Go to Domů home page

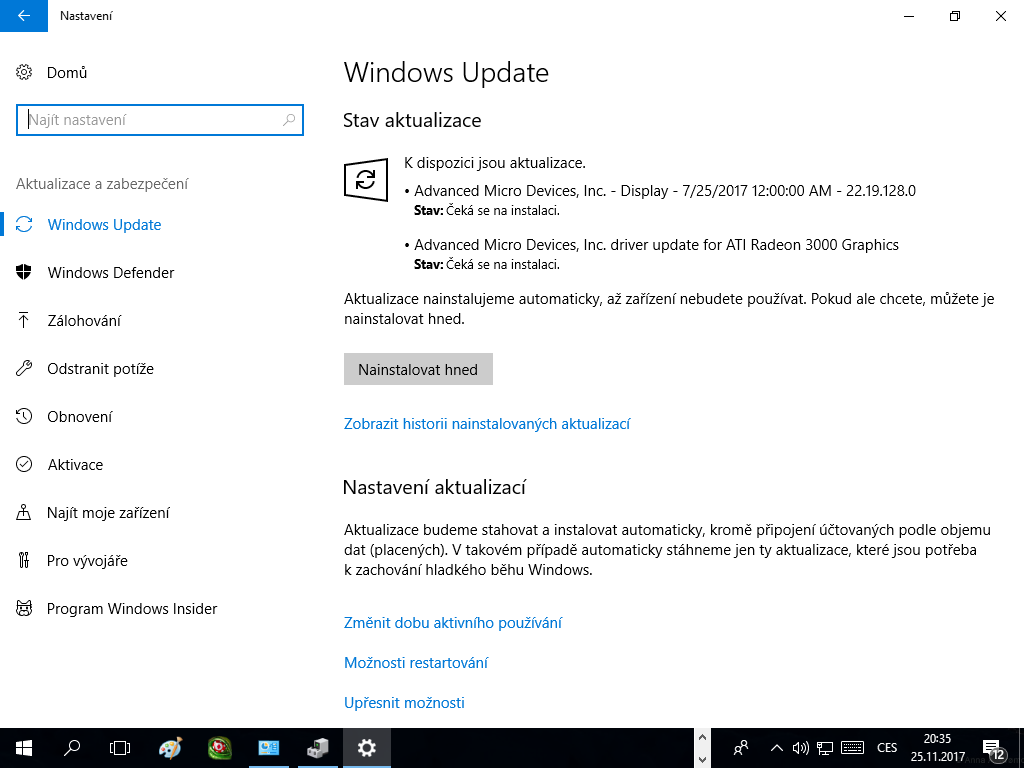67,72
